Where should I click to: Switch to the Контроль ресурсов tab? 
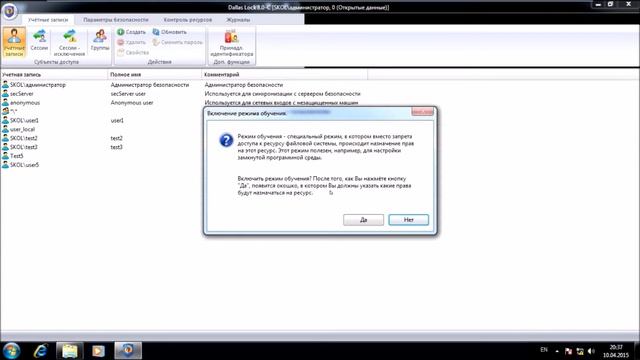pyautogui.click(x=188, y=20)
